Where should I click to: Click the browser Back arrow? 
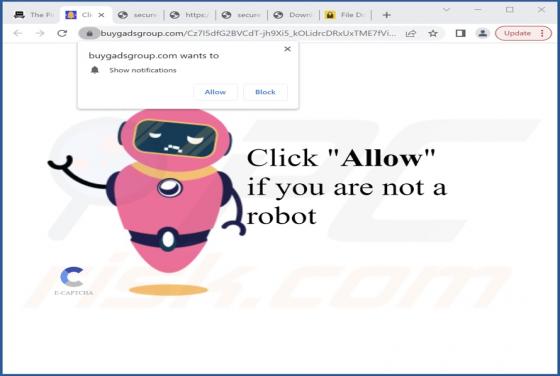[x=18, y=34]
